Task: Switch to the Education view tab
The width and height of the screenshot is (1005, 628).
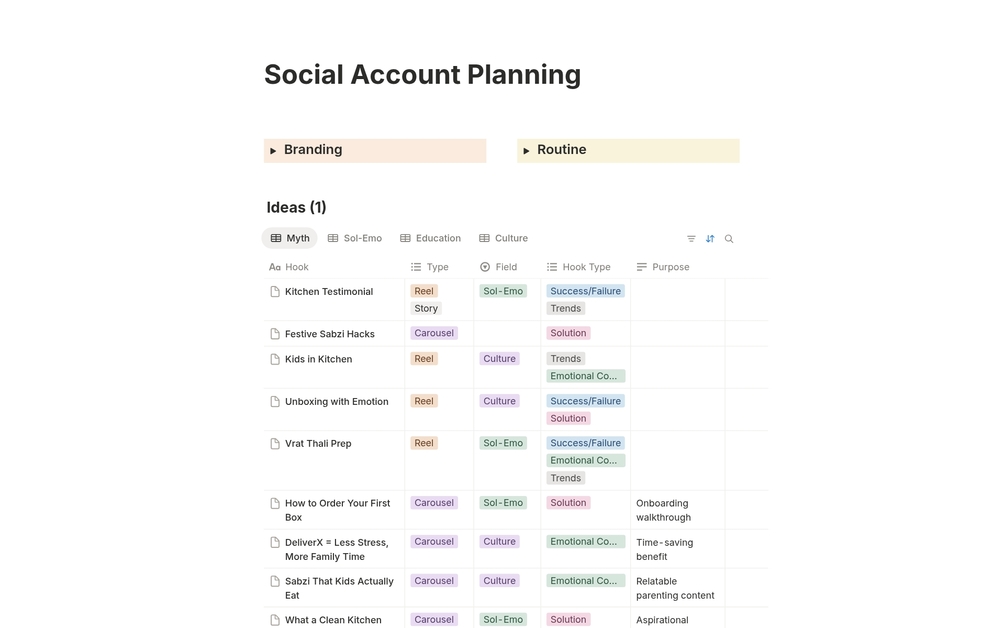Action: click(x=430, y=238)
